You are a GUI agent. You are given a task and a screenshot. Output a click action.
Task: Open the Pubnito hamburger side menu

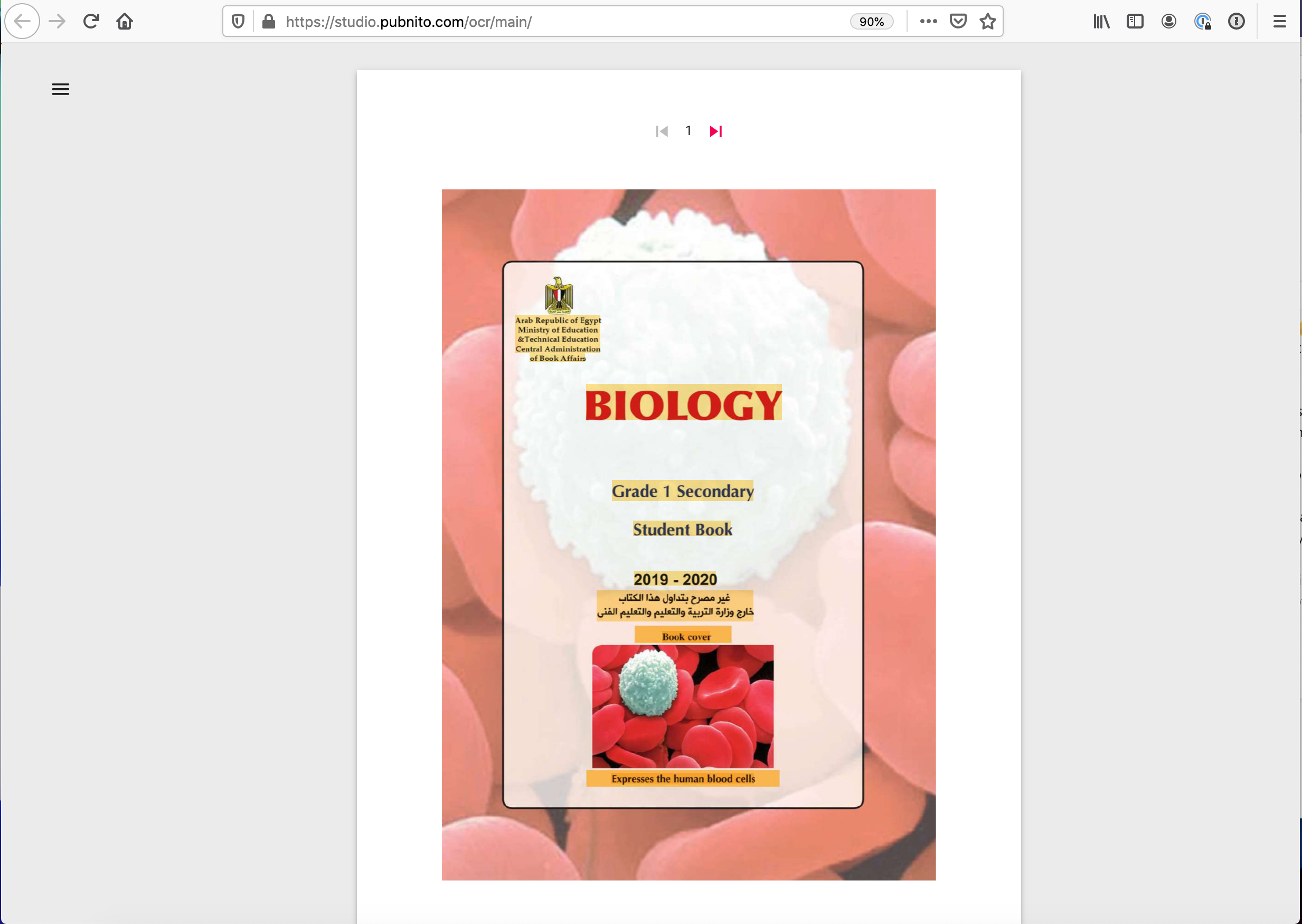(x=60, y=89)
